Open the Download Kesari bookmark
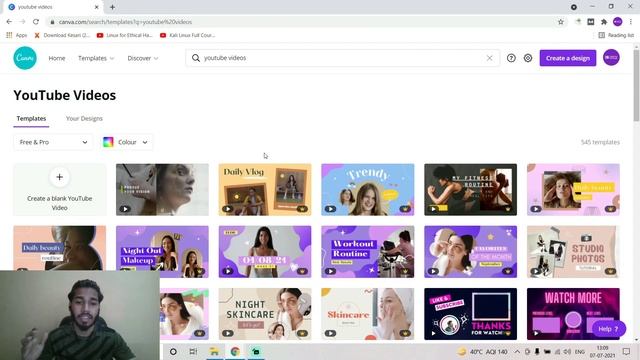Viewport: 640px width, 360px height. 62,36
